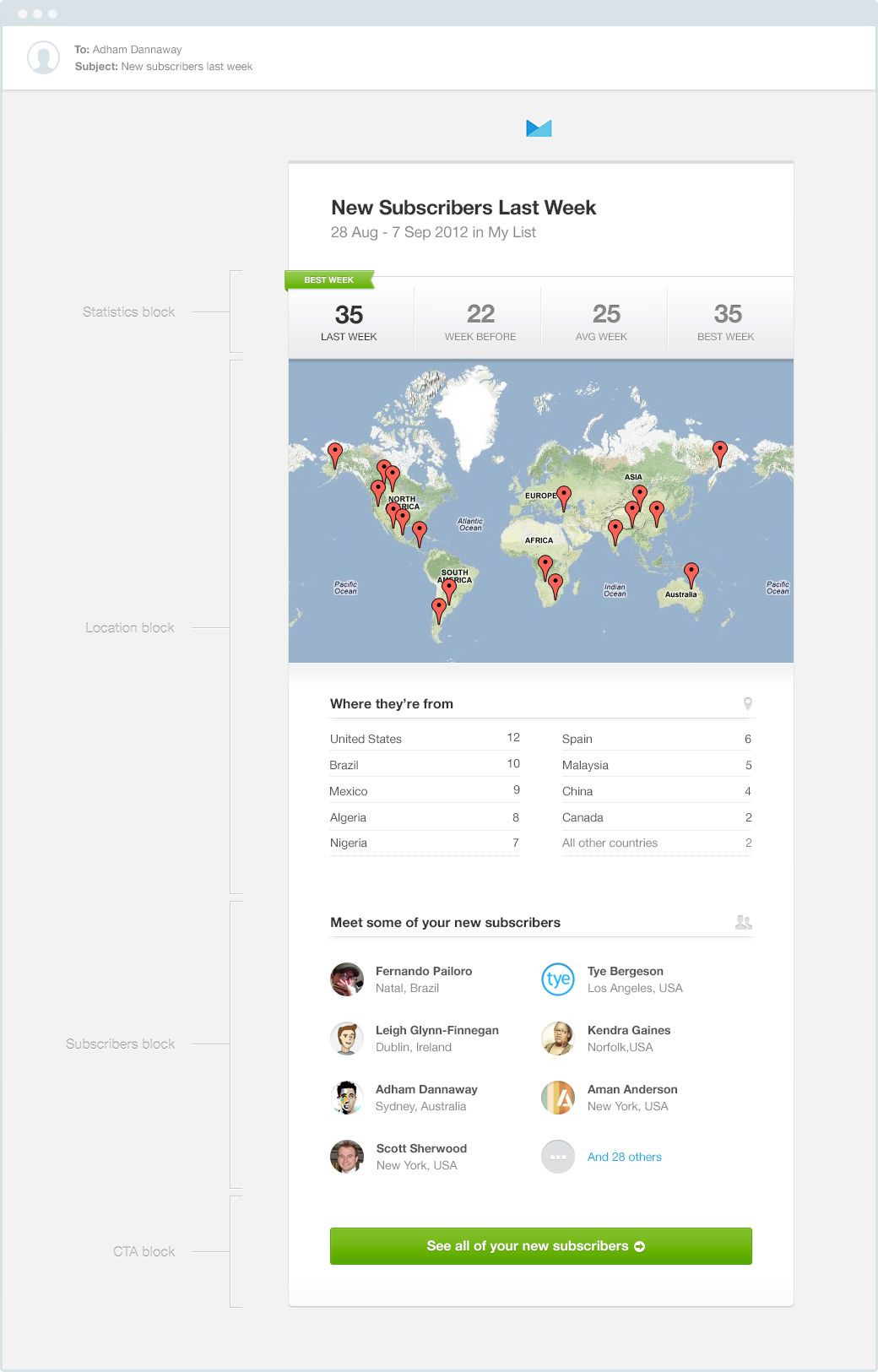Image resolution: width=878 pixels, height=1372 pixels.
Task: Click the Spain country row
Action: 657,739
